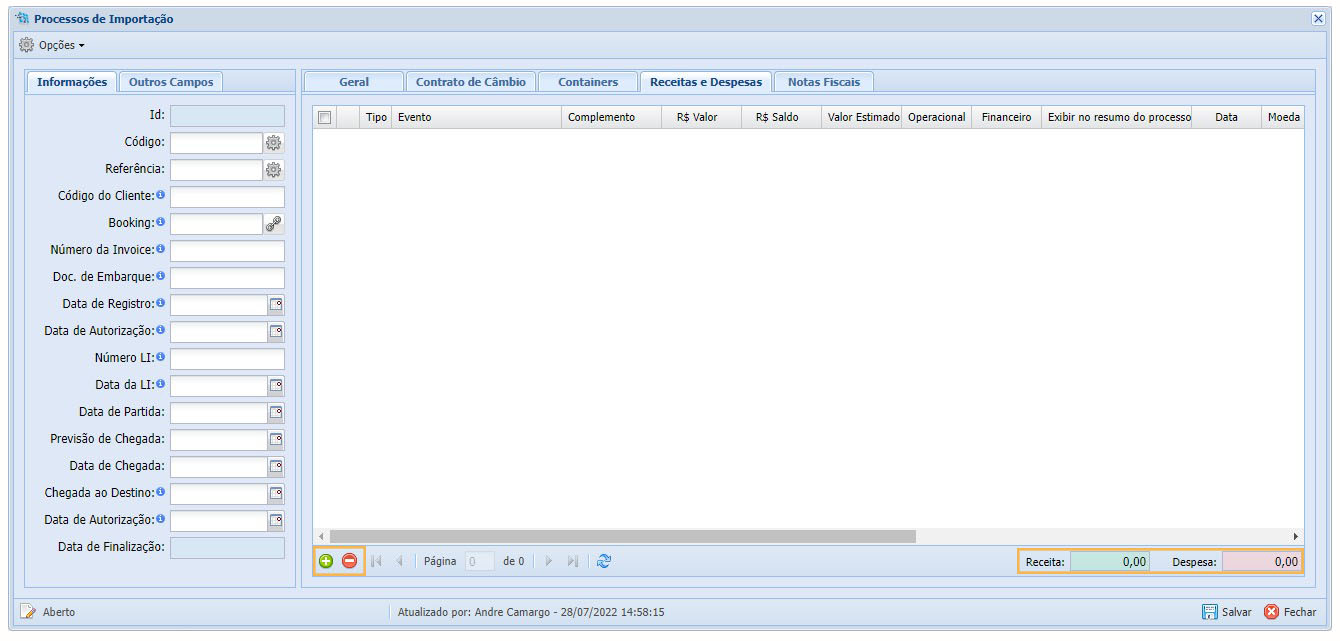The height and width of the screenshot is (641, 1340).
Task: Open calendar for Previsão de Chegada
Action: (276, 440)
